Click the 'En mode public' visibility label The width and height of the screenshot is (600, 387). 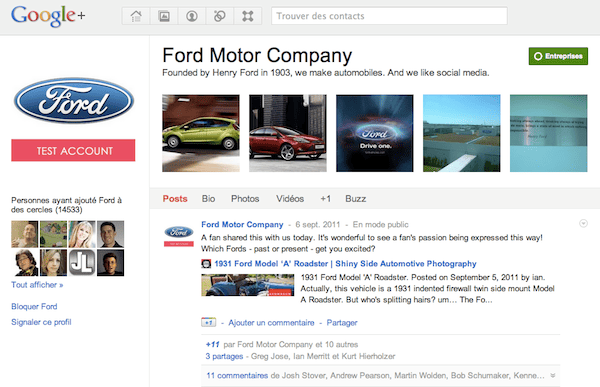[x=380, y=225]
